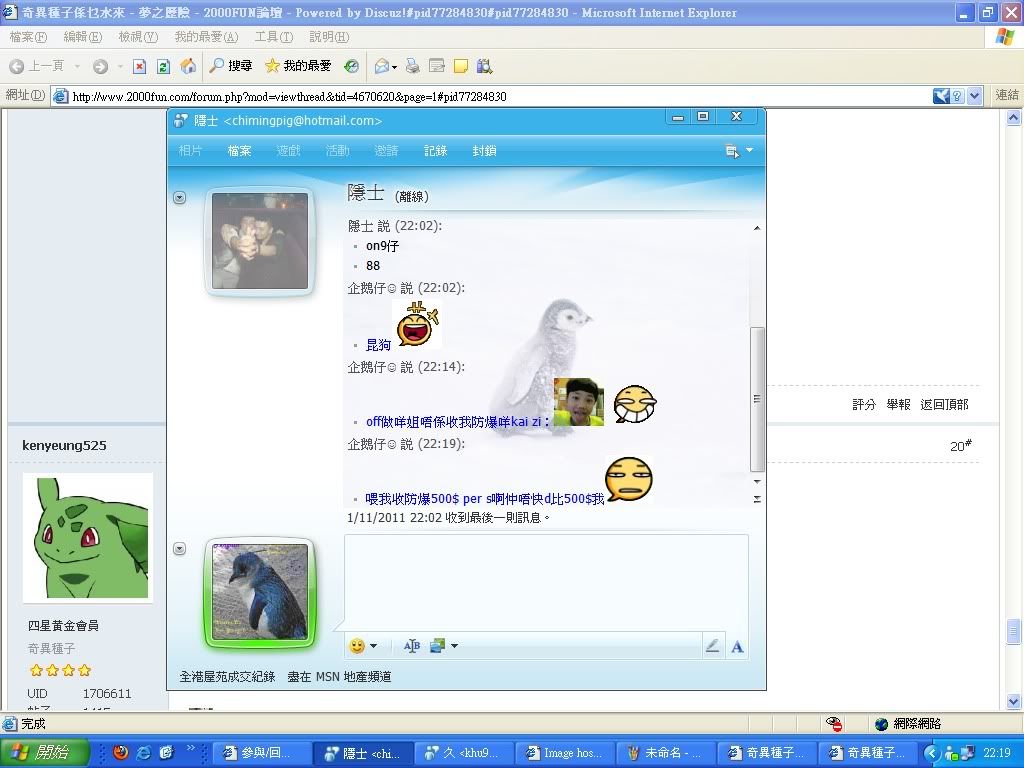
Task: Click the History icon in IE toolbar
Action: 351,66
